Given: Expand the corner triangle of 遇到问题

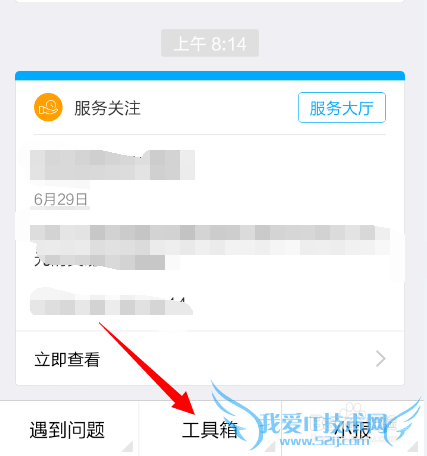Looking at the screenshot, I should click(128, 446).
